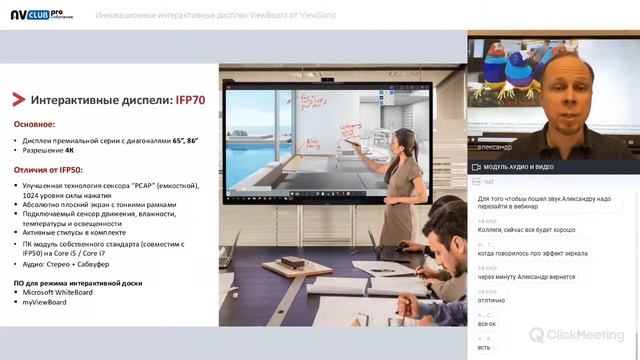Image resolution: width=640 pixels, height=360 pixels.
Task: Click chat message 'Для того чтобы пошел звук'
Action: (544, 202)
